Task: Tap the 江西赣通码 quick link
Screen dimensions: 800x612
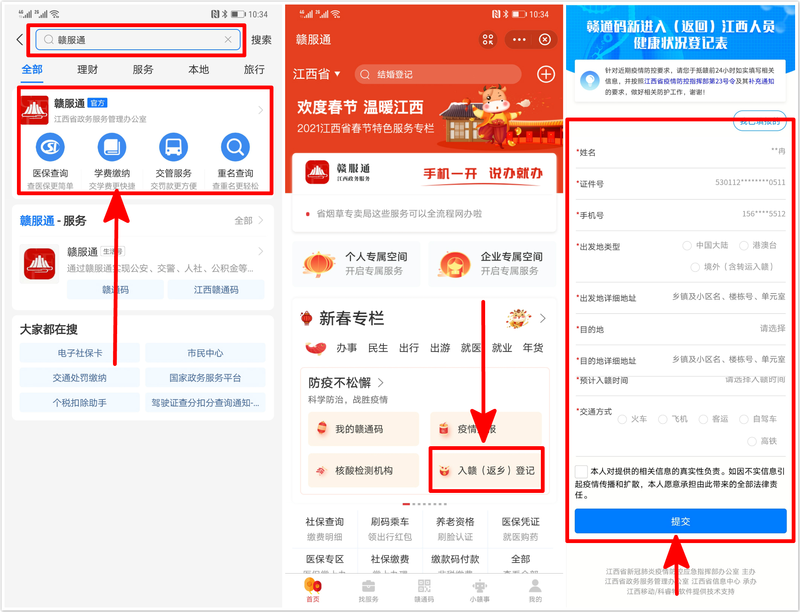Action: coord(216,290)
